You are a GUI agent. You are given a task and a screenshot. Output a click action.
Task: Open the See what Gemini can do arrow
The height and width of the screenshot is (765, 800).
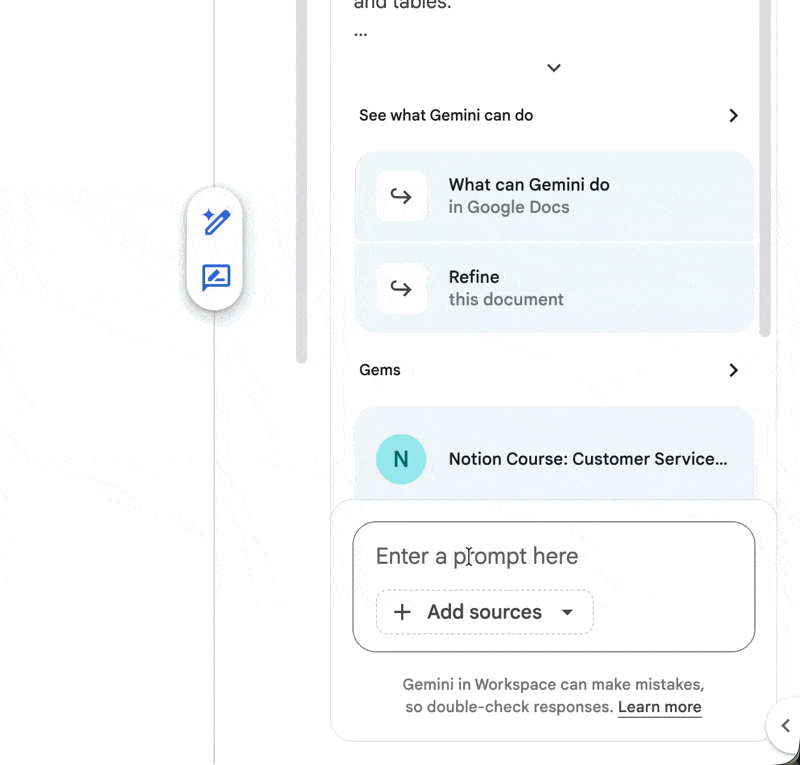(733, 115)
